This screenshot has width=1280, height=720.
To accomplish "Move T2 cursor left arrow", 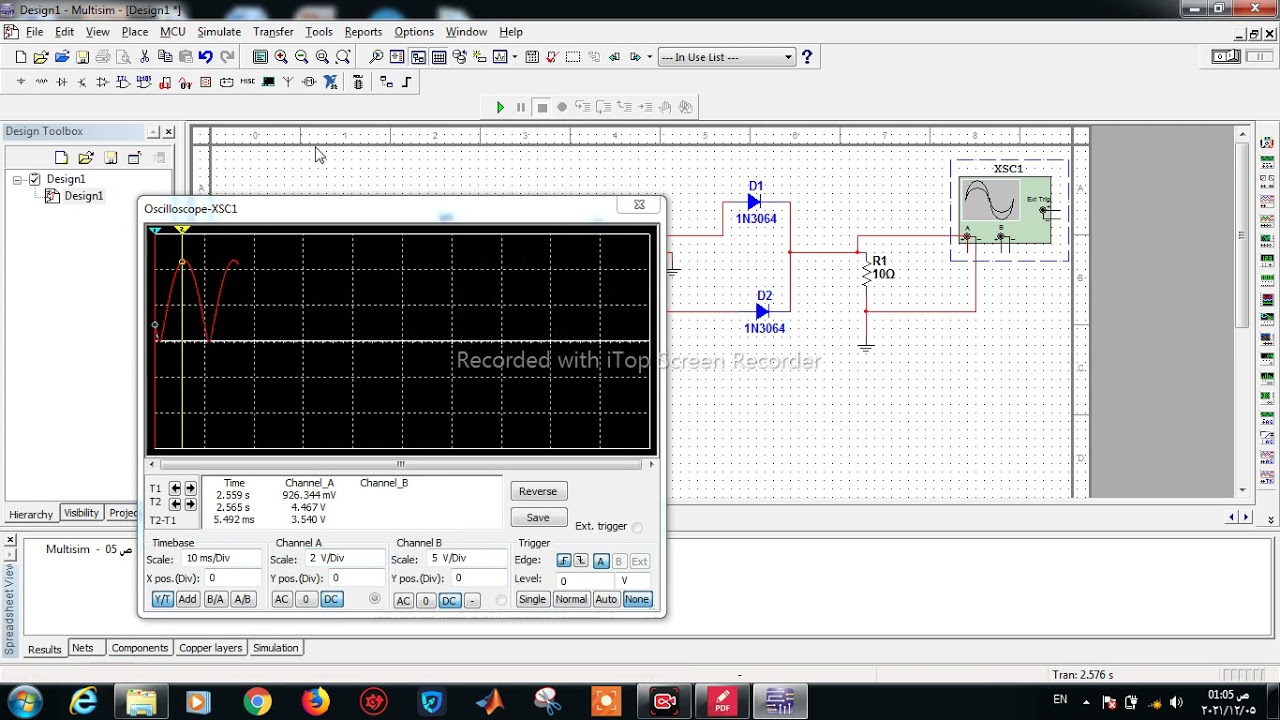I will 175,504.
